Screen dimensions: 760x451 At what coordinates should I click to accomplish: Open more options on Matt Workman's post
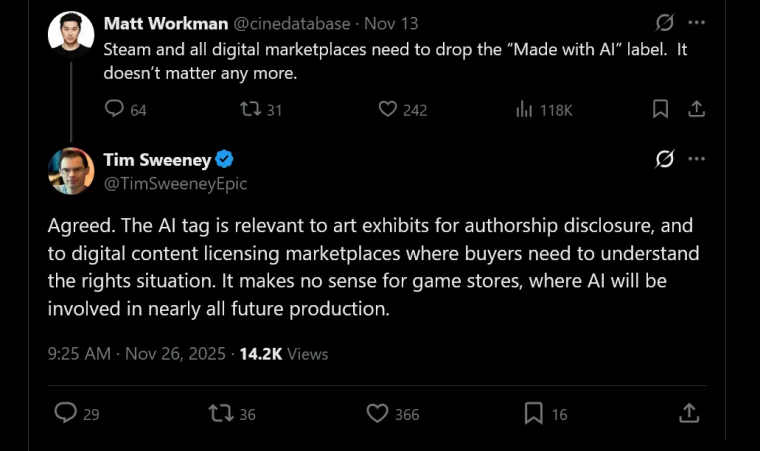pos(697,22)
